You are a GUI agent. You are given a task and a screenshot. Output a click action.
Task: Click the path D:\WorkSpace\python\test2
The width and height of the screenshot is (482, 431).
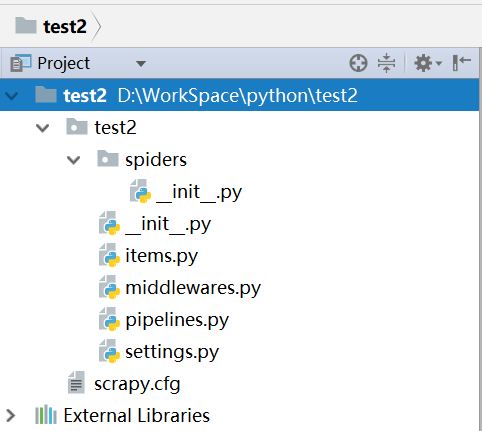click(x=238, y=96)
